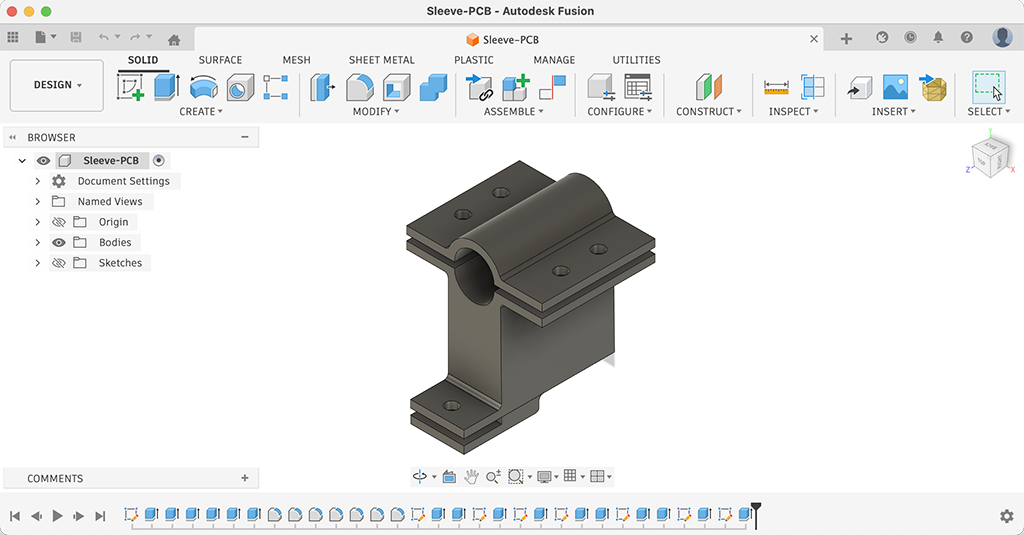
Task: Choose the Extrude tool
Action: (x=167, y=87)
